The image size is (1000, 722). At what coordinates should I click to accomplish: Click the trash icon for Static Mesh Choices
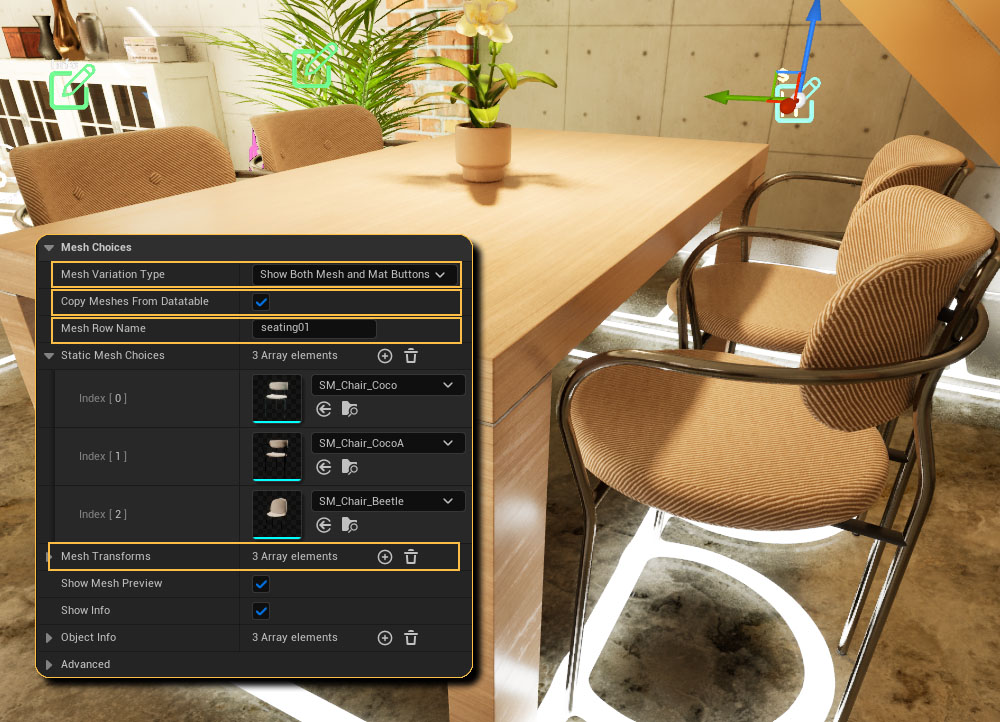411,356
